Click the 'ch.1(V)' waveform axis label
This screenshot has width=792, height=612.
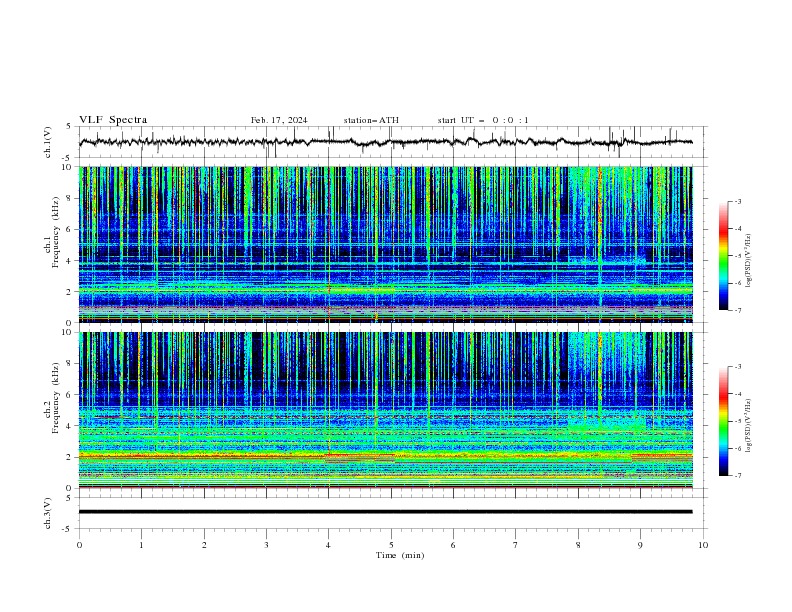[48, 142]
